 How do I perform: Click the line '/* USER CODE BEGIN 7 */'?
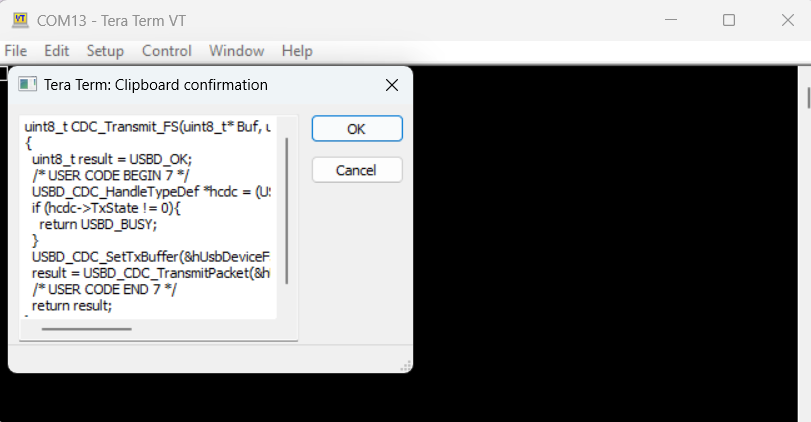click(x=111, y=176)
